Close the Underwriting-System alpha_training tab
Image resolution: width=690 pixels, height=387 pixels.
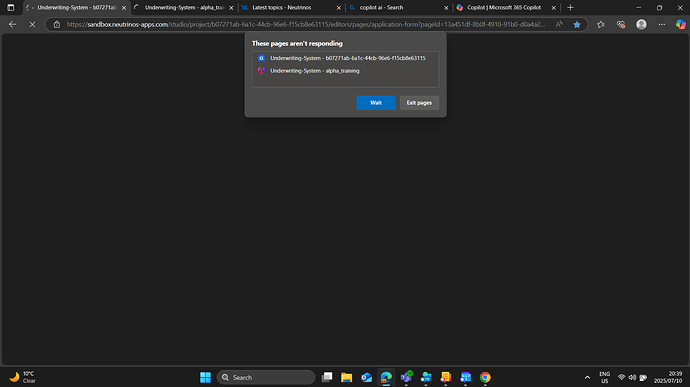tap(231, 8)
